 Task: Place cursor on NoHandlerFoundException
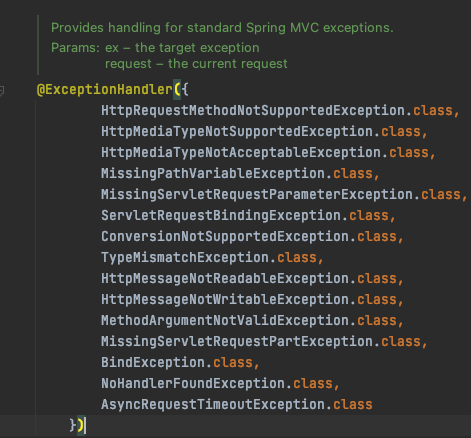point(193,383)
